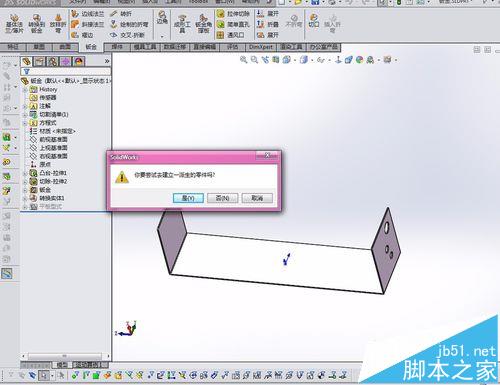Click No (否) in the SolidWorks dialog

pyautogui.click(x=222, y=198)
